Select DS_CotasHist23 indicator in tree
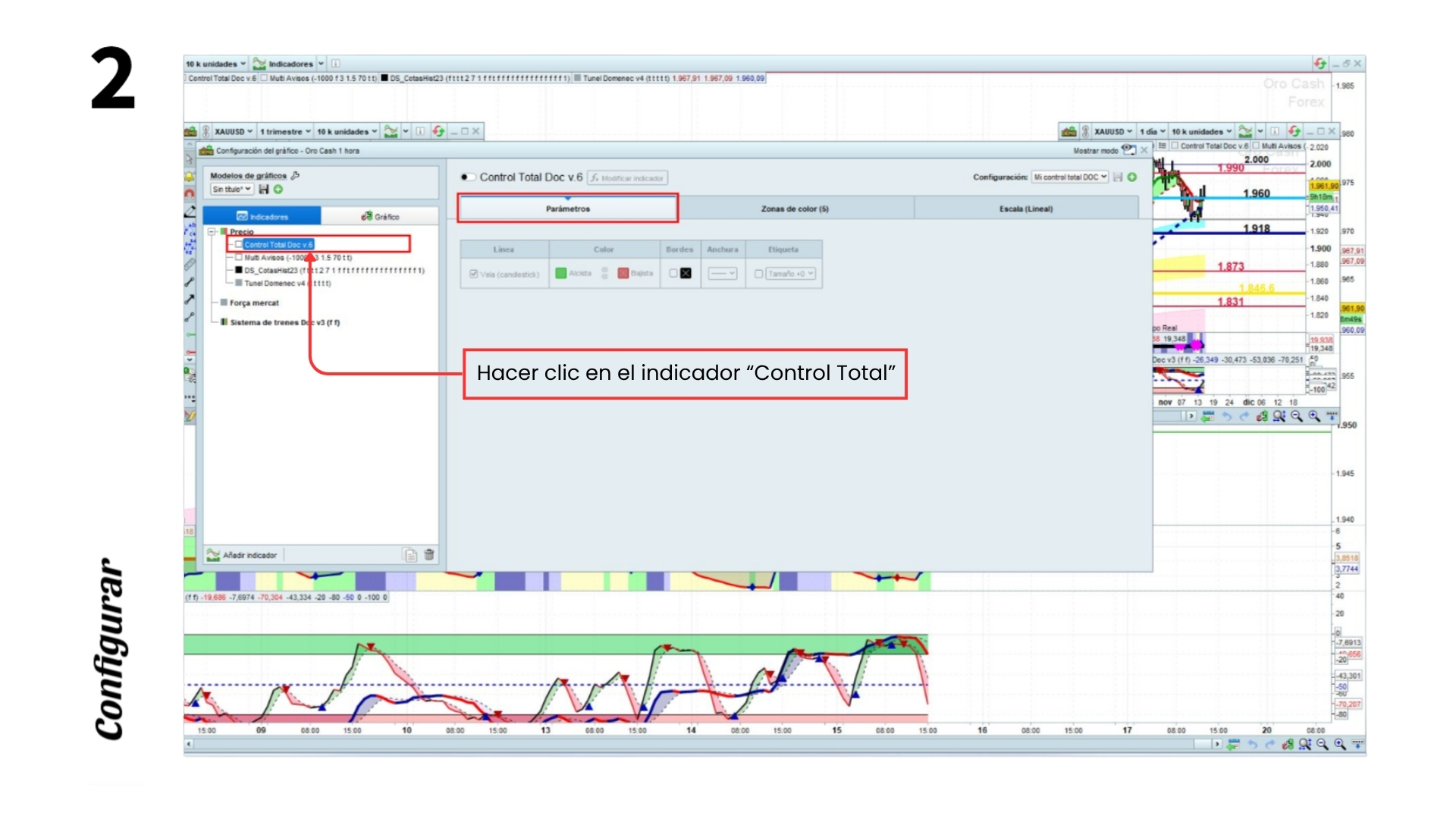 334,270
